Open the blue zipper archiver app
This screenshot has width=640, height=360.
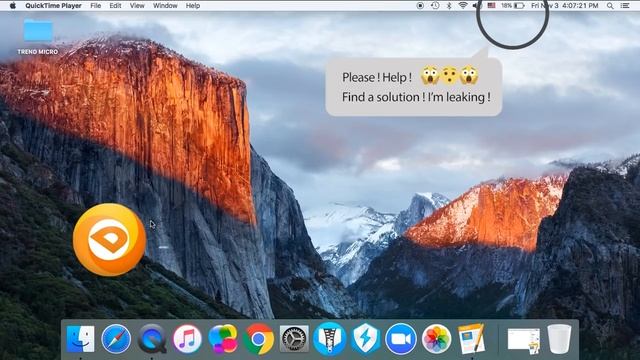pos(329,339)
